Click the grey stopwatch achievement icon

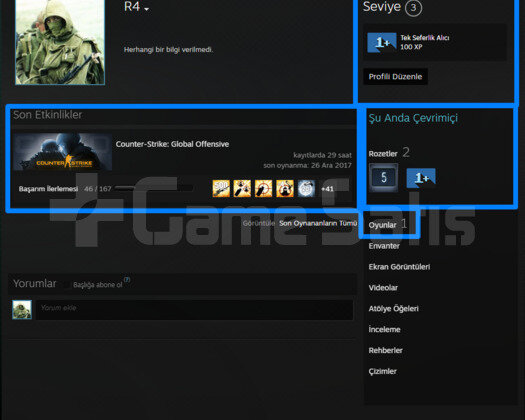[306, 188]
